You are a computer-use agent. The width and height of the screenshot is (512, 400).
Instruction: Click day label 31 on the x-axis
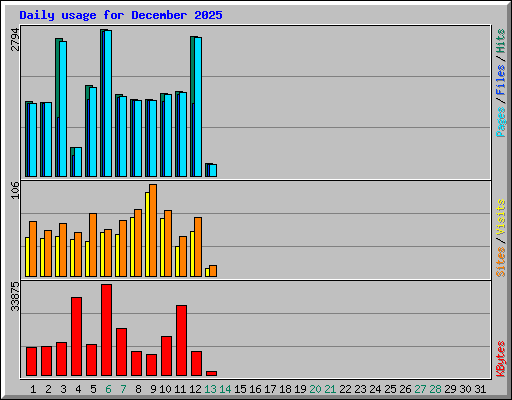(x=480, y=389)
